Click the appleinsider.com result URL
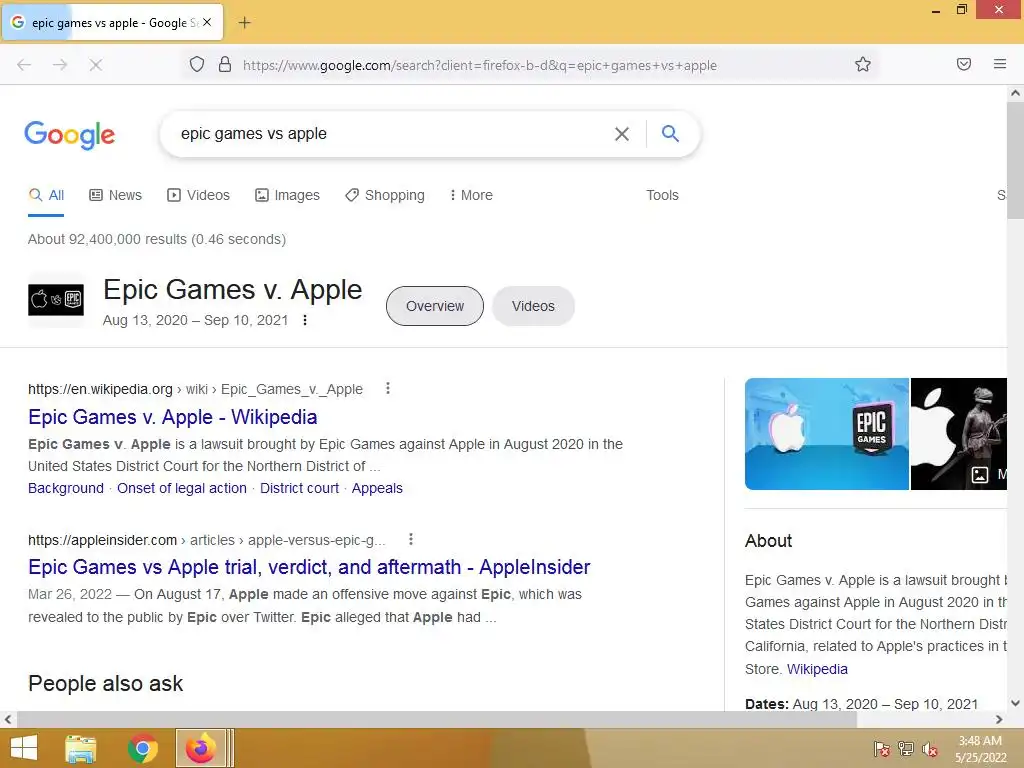The image size is (1024, 768). point(206,540)
